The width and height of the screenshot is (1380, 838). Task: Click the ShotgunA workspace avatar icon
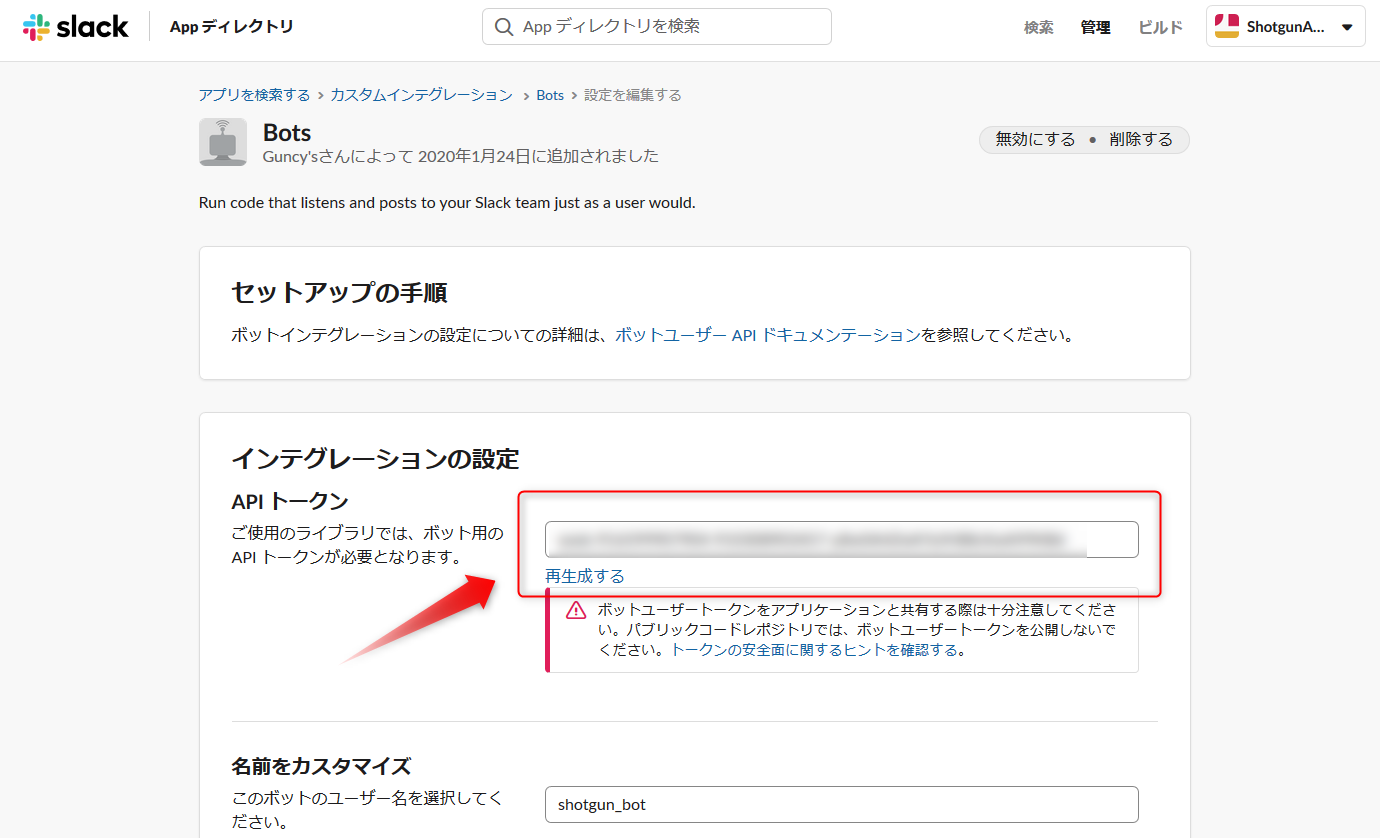pos(1227,27)
